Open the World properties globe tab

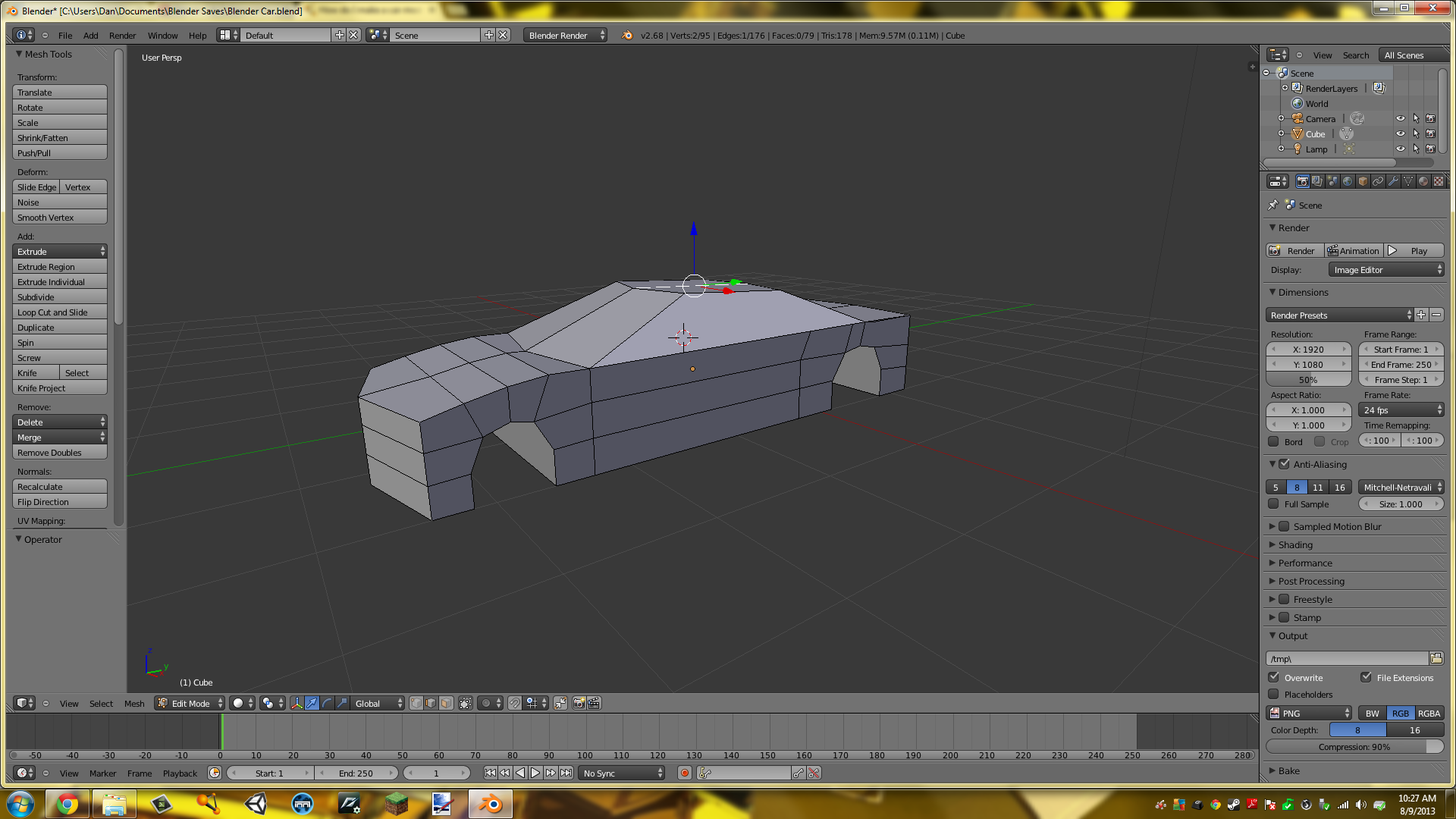[1348, 181]
